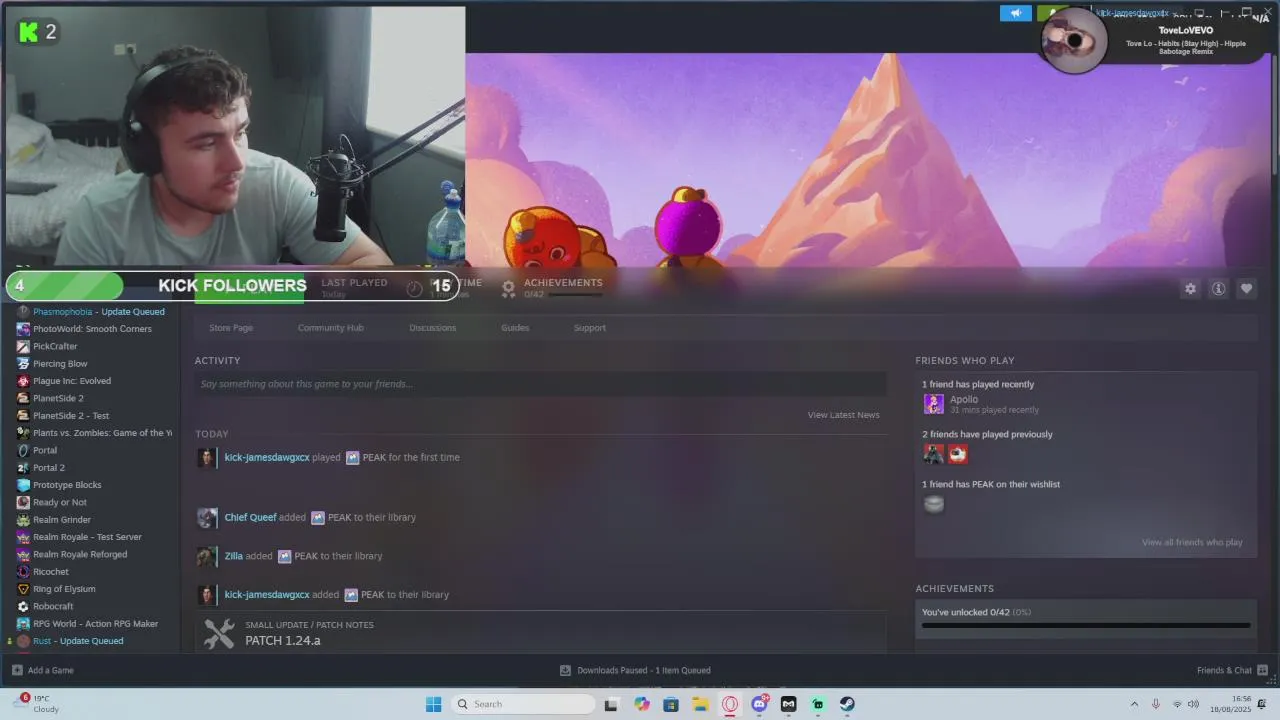The height and width of the screenshot is (720, 1280).
Task: Click the Plague Inc: Evolved icon
Action: (x=23, y=381)
